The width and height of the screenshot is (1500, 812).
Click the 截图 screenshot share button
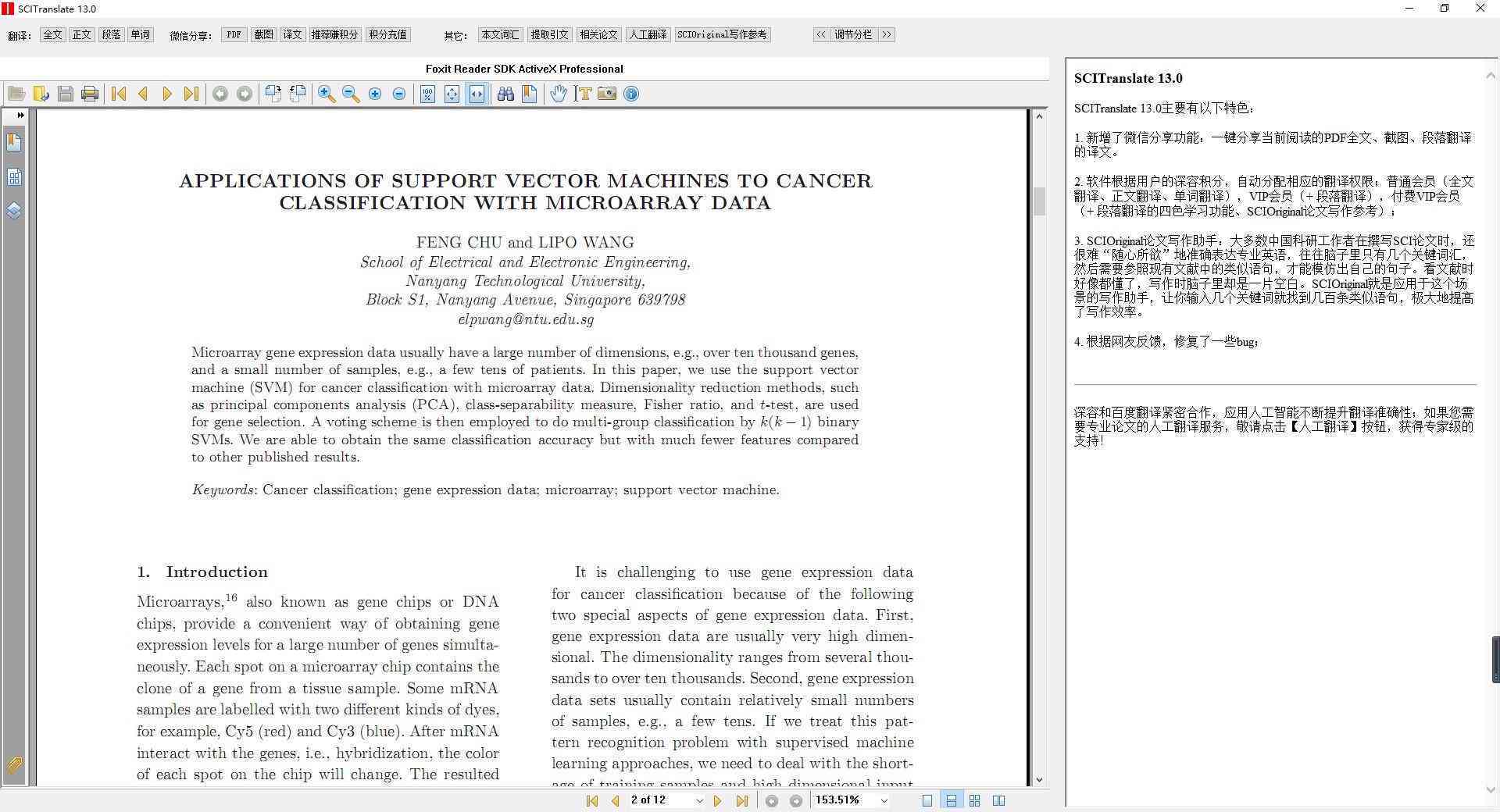coord(264,34)
